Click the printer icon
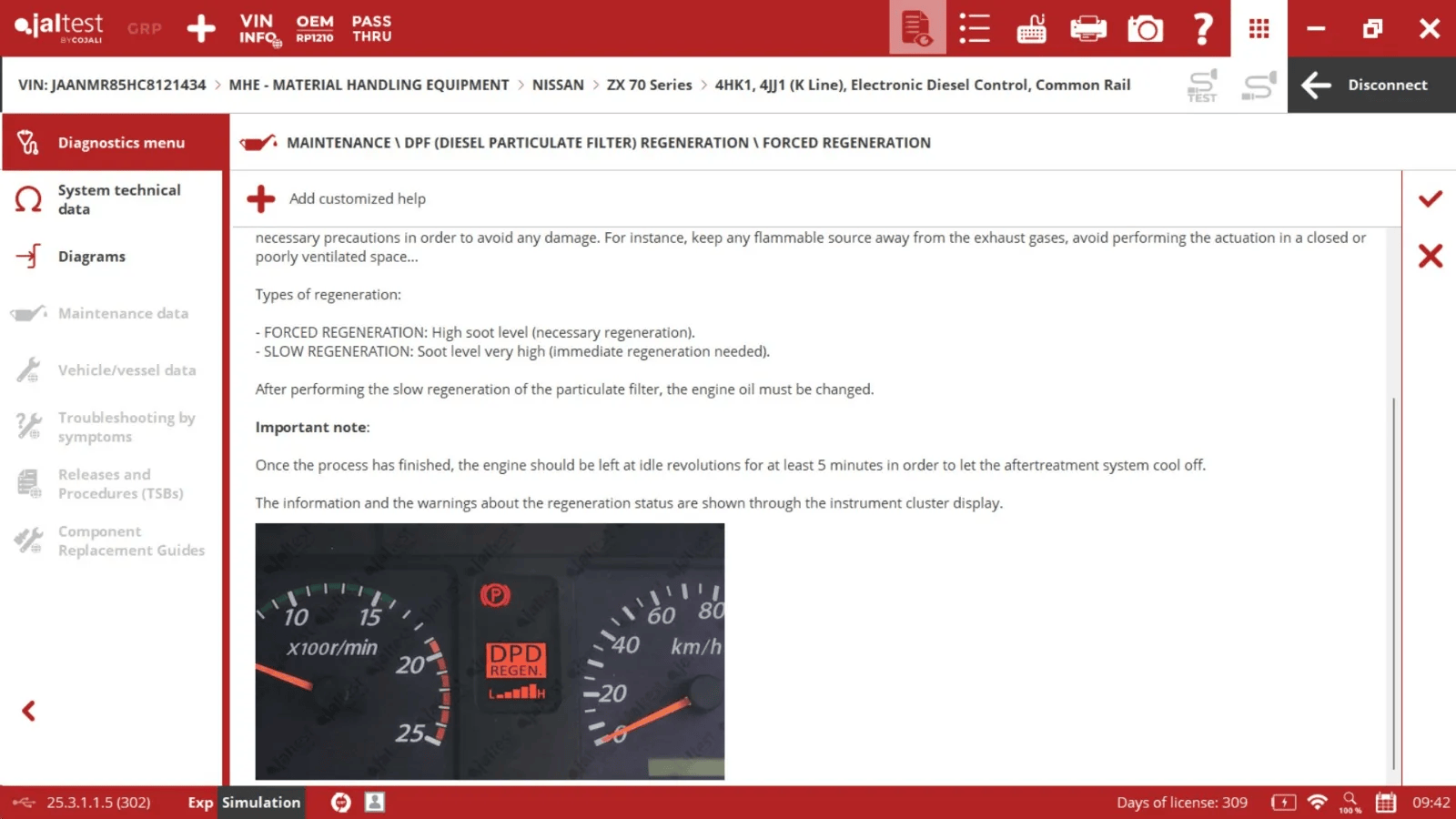The height and width of the screenshot is (819, 1456). tap(1088, 29)
